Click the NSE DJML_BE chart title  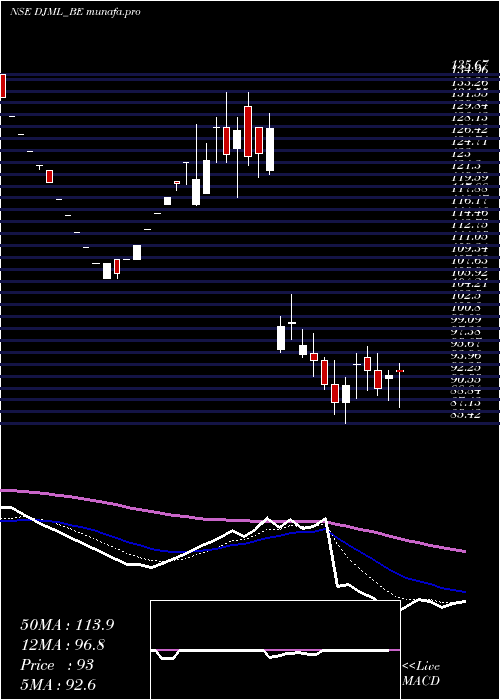[75, 12]
